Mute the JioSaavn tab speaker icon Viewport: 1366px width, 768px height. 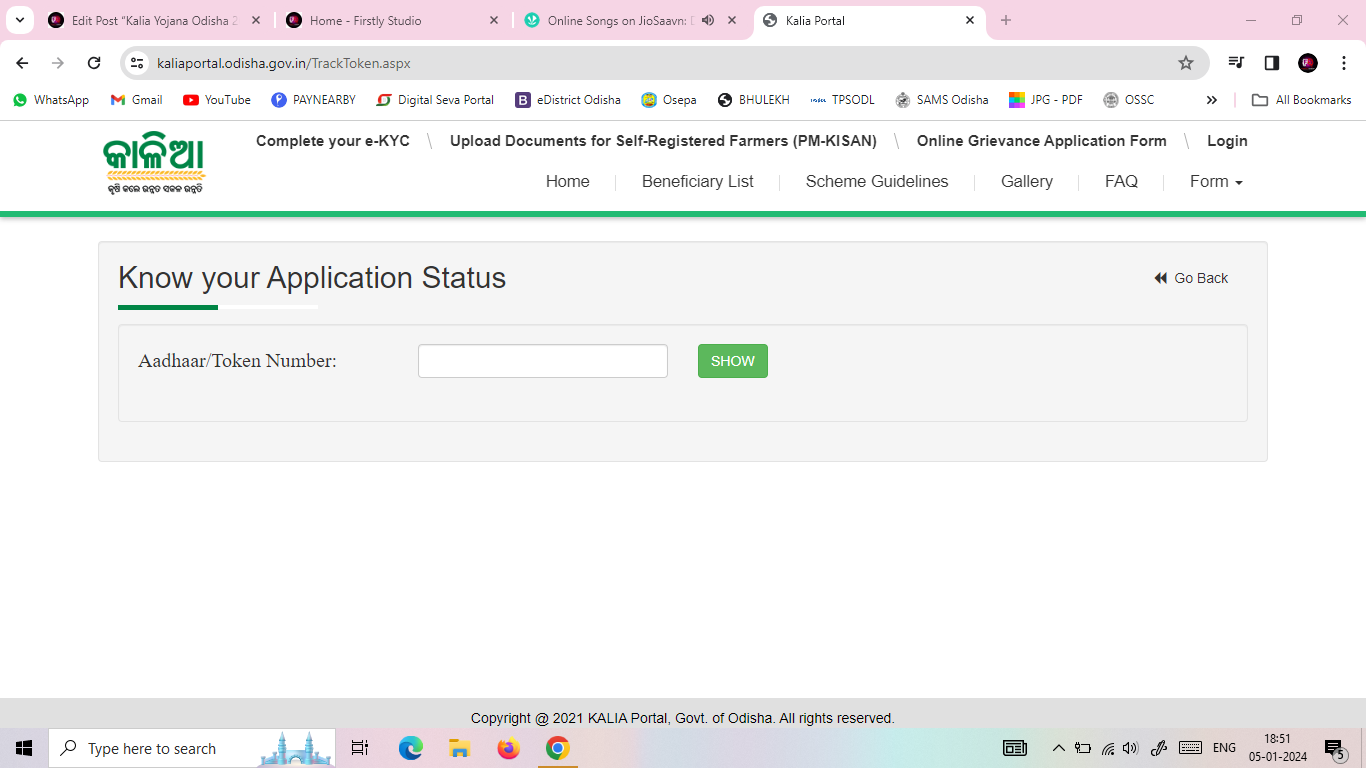[x=708, y=20]
